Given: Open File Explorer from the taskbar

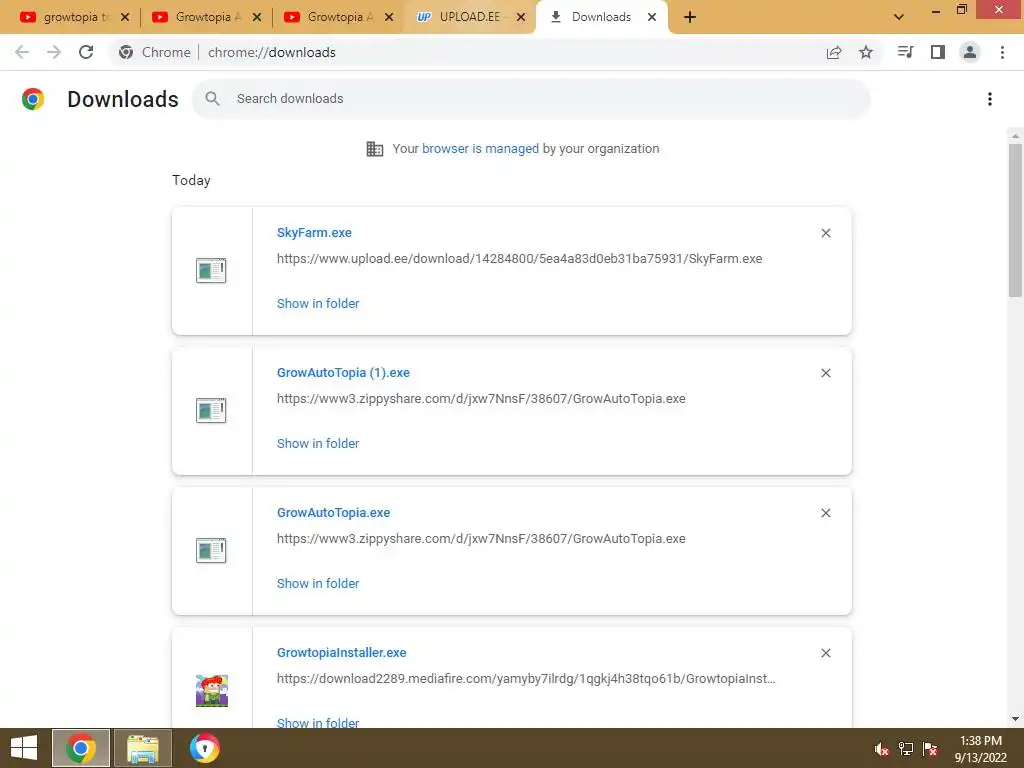Looking at the screenshot, I should tap(142, 748).
